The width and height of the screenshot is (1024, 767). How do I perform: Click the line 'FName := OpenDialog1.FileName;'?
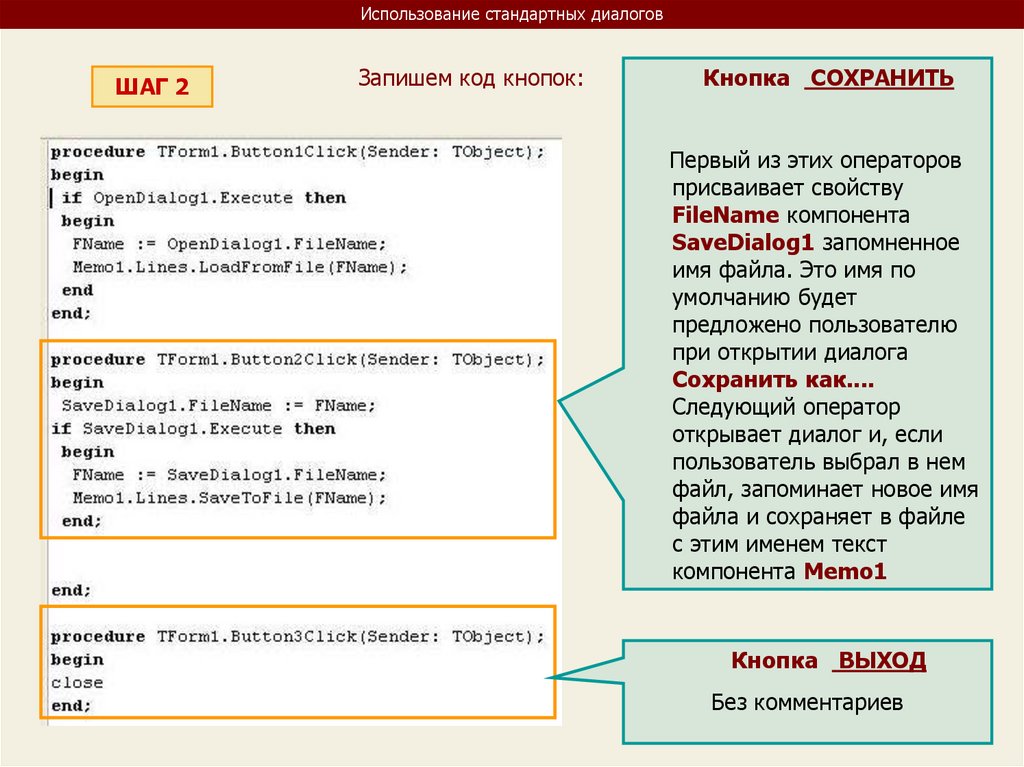tap(229, 244)
